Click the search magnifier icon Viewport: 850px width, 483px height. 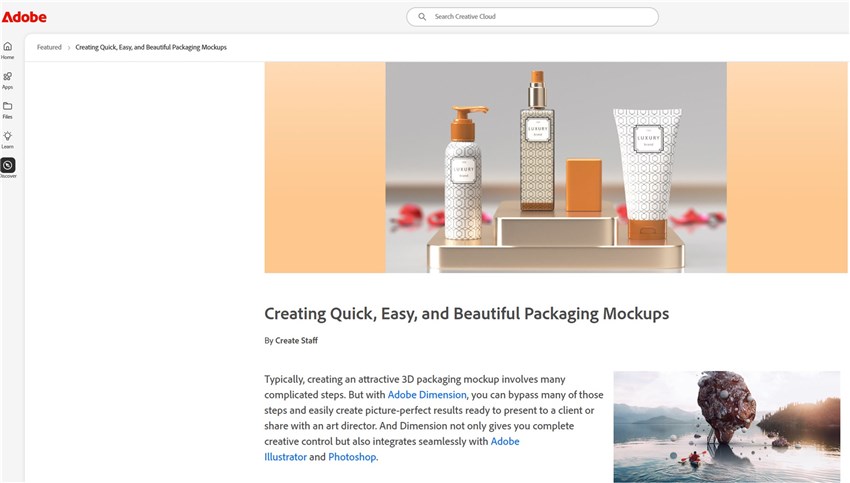click(422, 17)
